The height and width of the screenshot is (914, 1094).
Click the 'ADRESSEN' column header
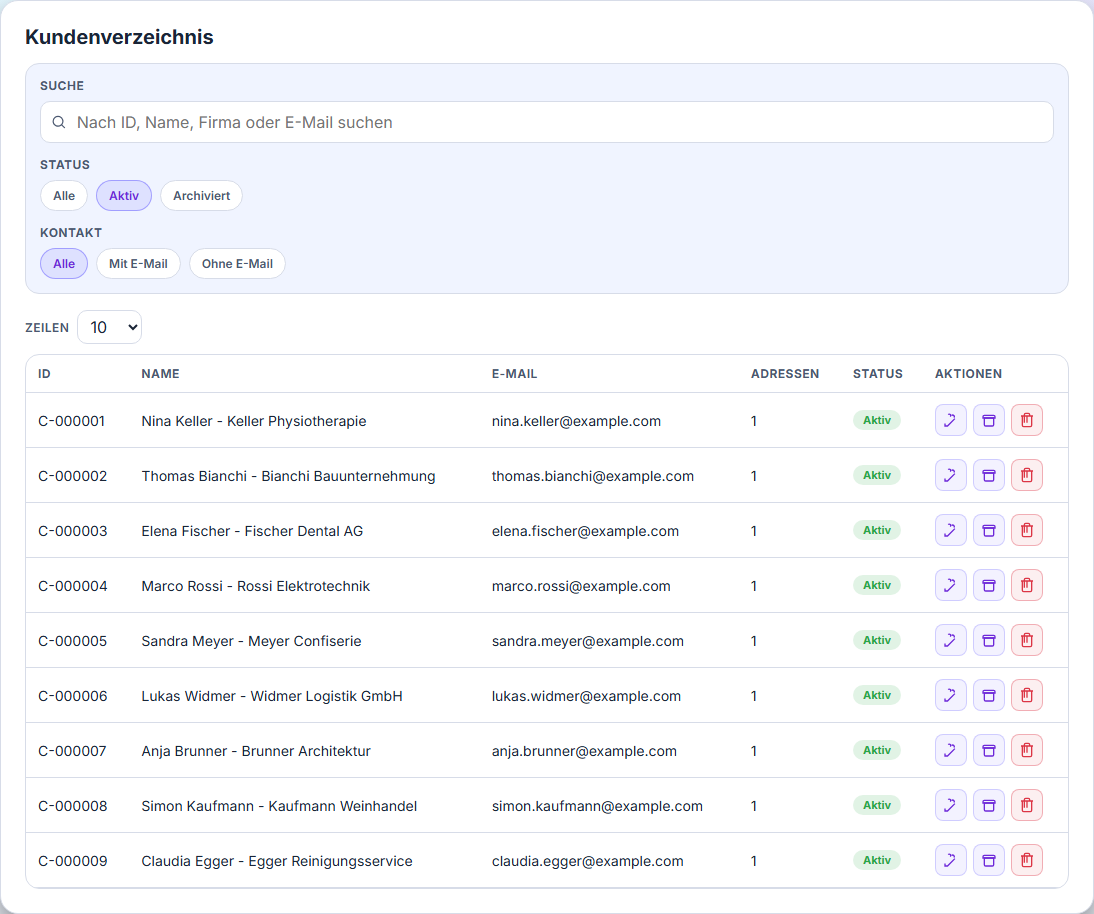785,374
